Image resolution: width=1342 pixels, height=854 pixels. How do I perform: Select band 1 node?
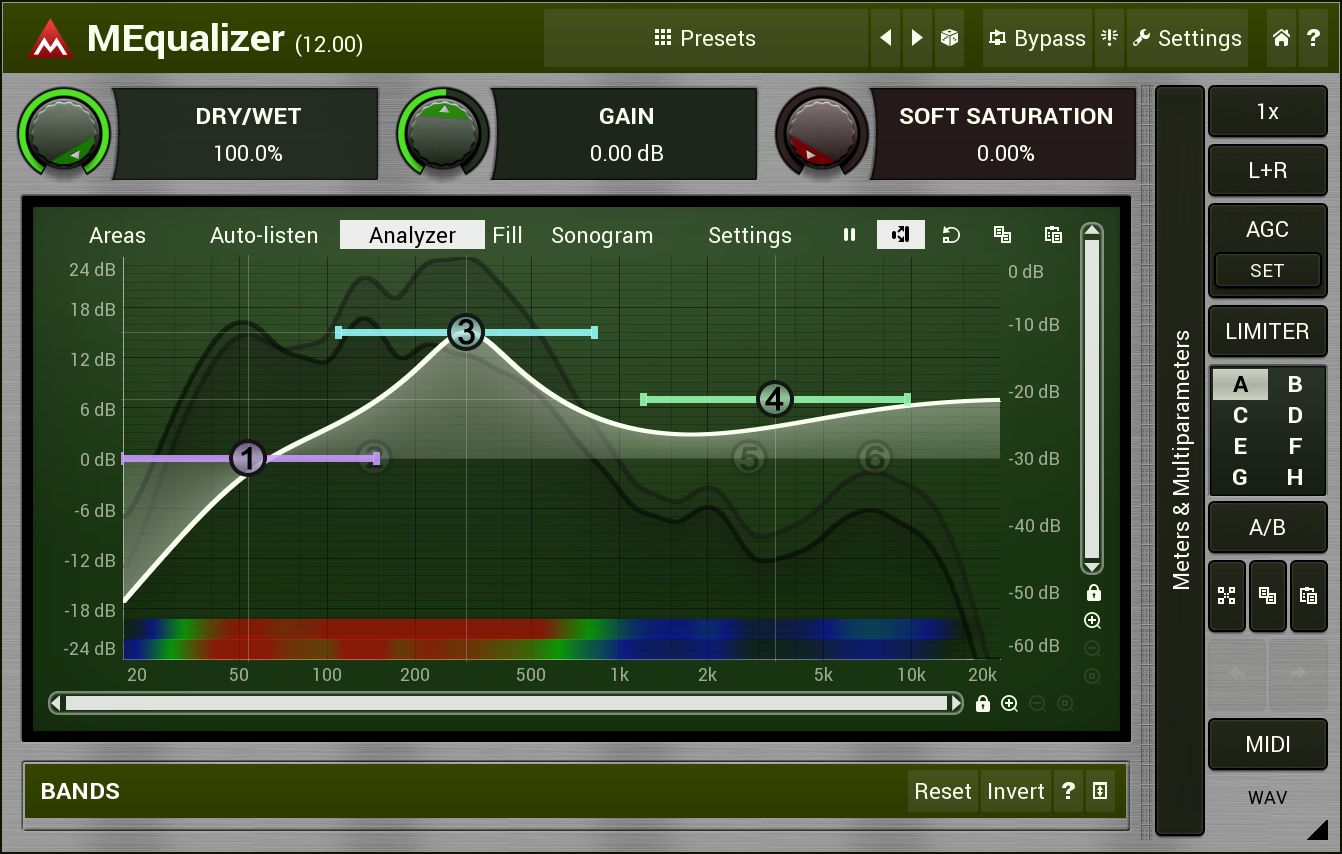tap(248, 459)
